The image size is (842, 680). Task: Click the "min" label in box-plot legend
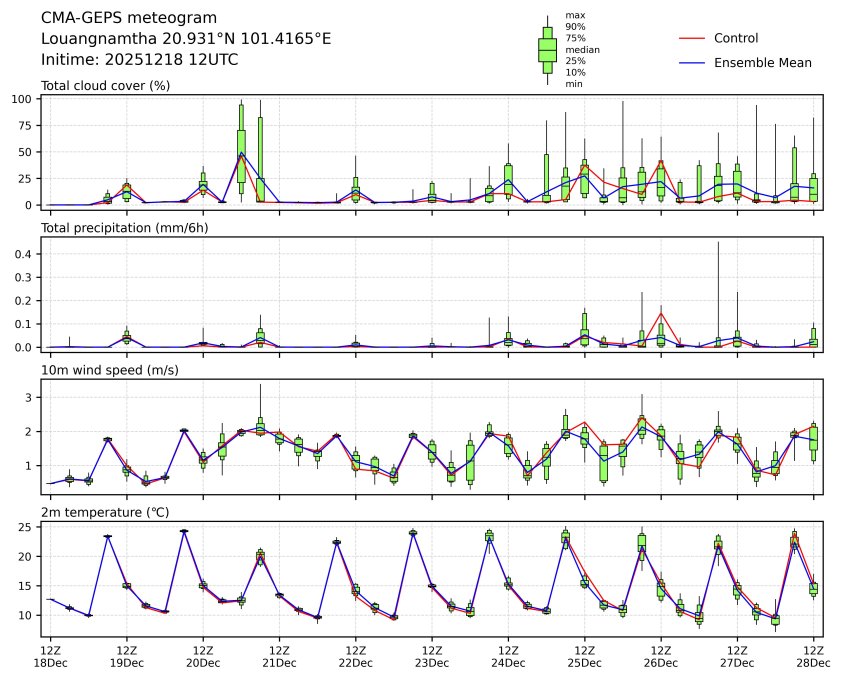point(574,84)
